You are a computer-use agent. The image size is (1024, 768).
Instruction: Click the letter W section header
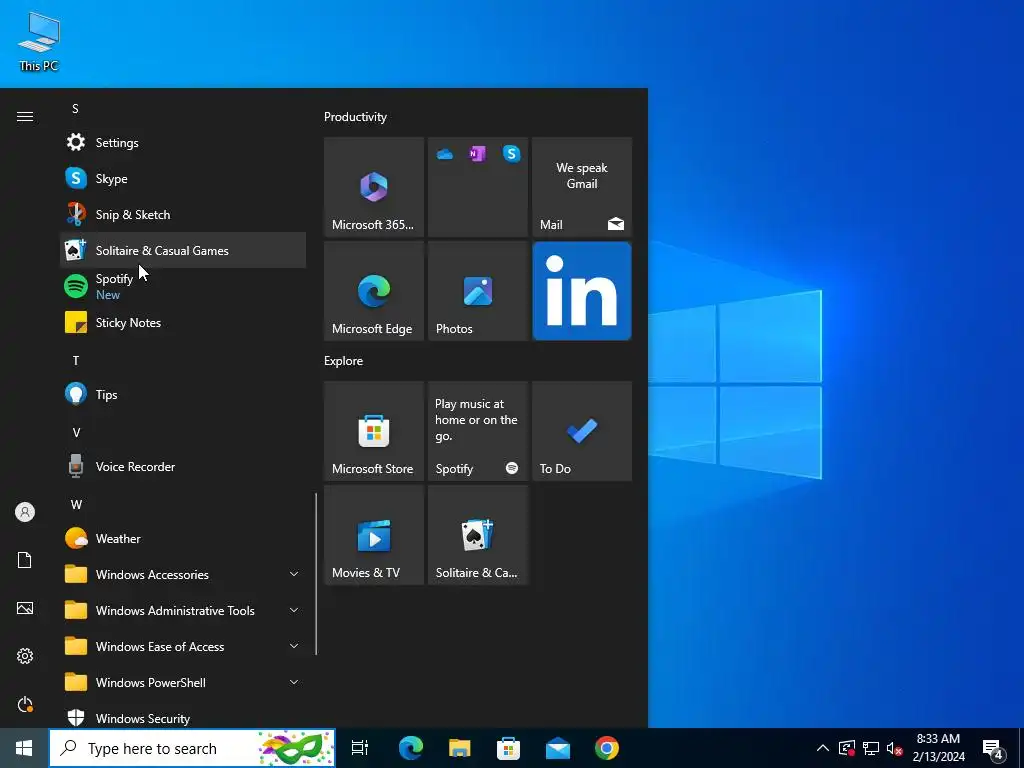[76, 504]
